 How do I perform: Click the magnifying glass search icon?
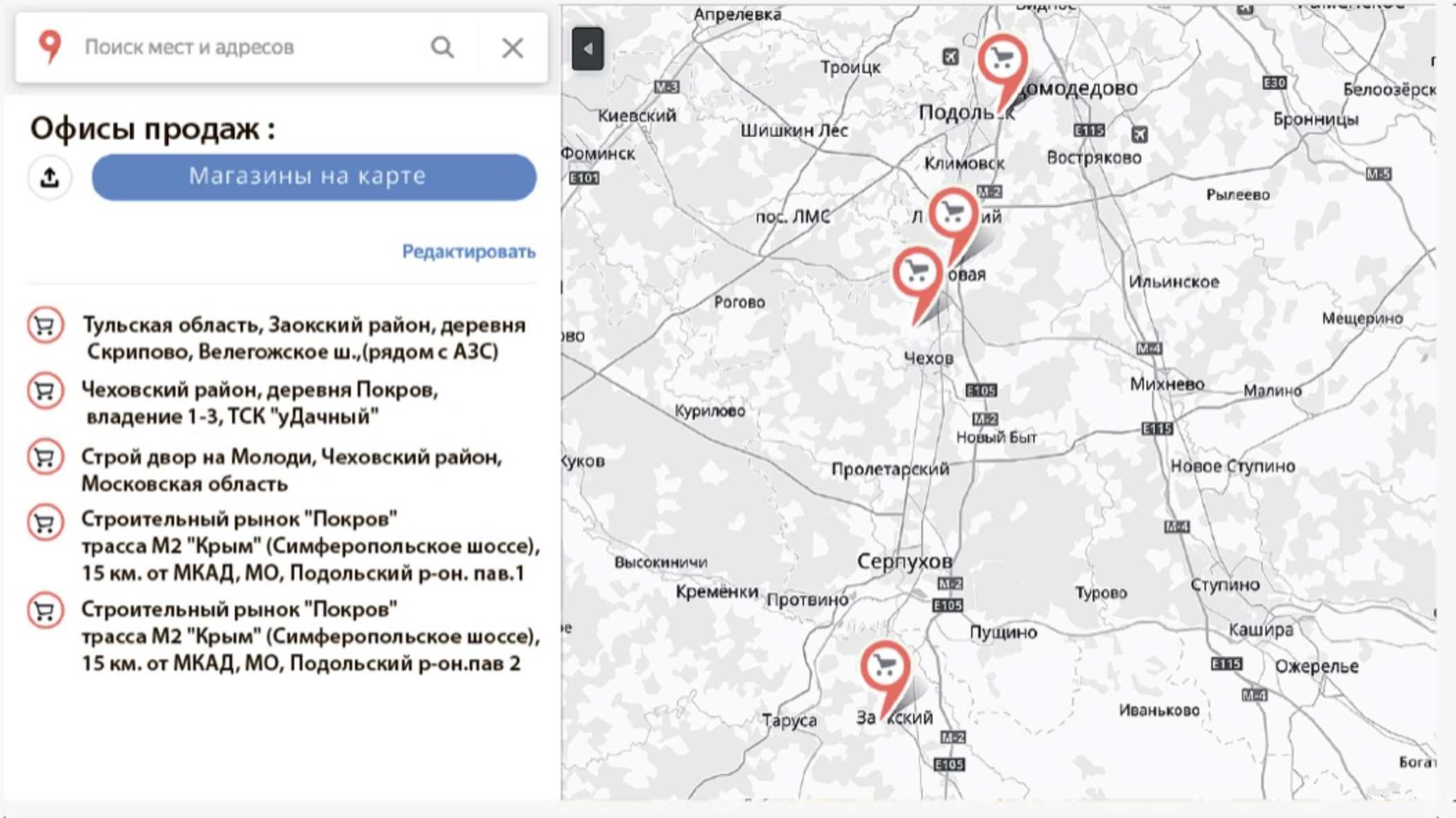click(443, 48)
